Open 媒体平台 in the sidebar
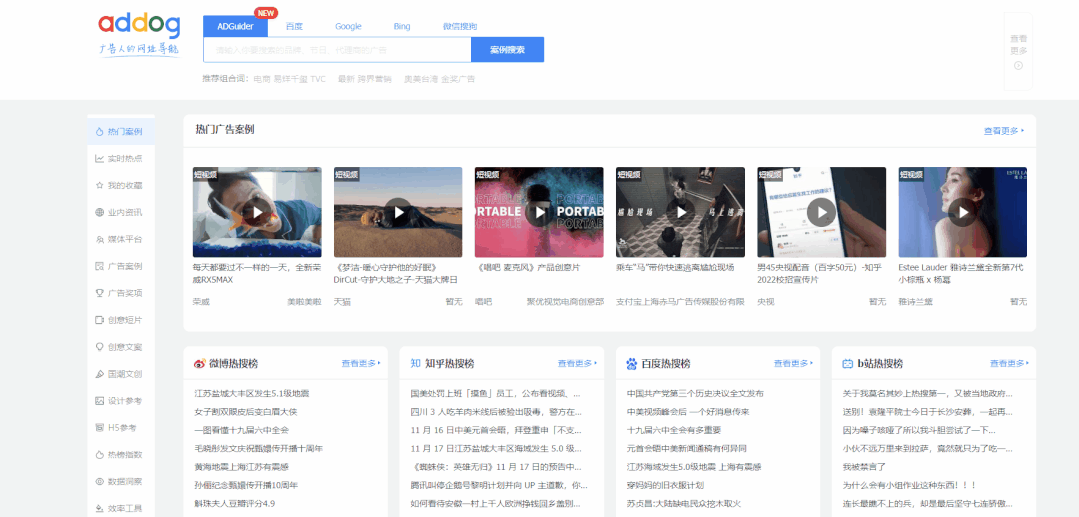This screenshot has height=517, width=1079. [121, 239]
